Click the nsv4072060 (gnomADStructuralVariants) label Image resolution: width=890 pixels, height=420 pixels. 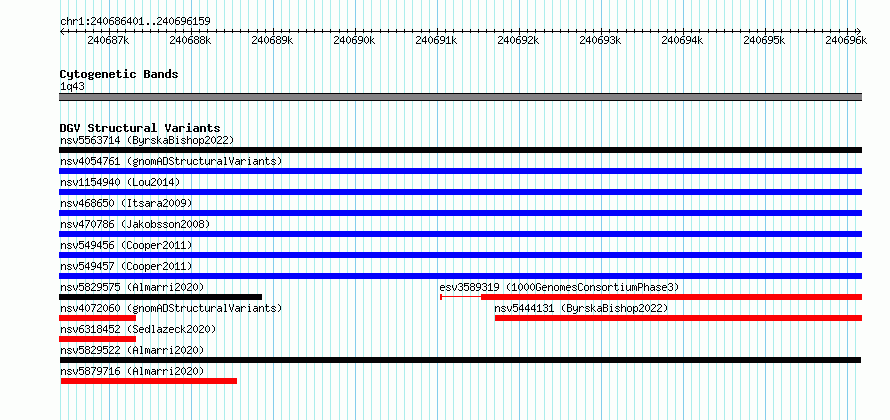[x=171, y=308]
